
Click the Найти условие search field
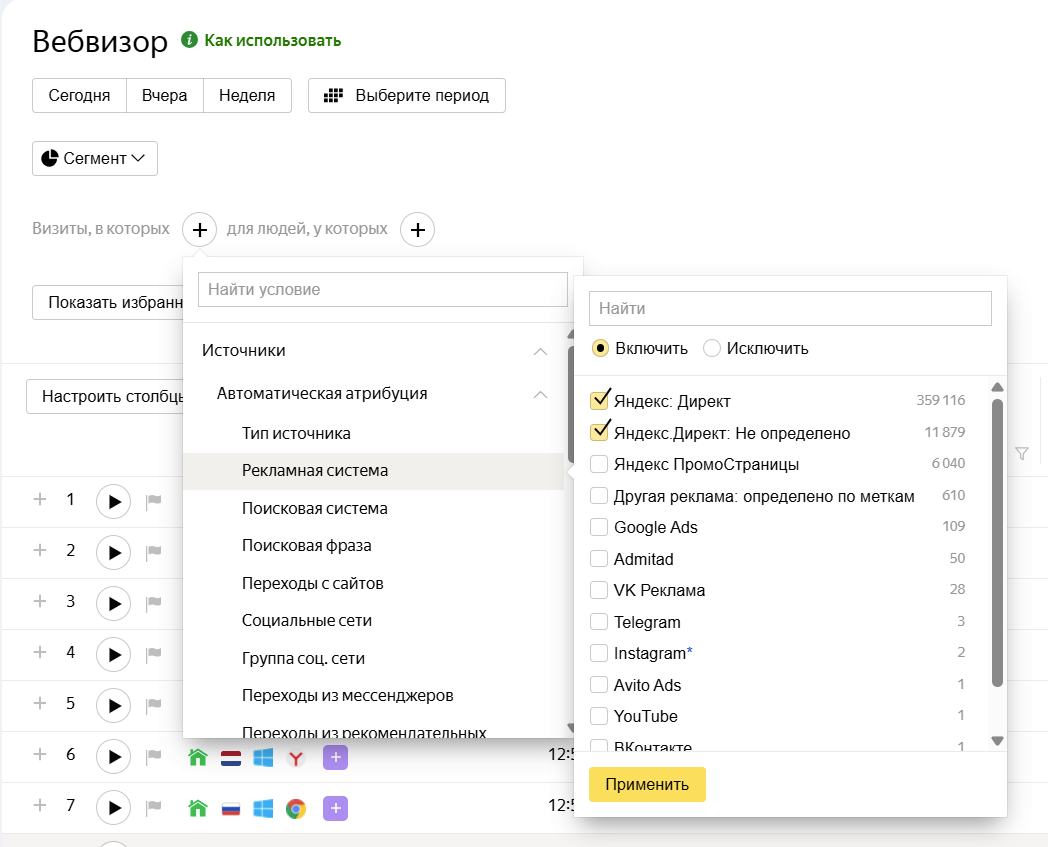383,289
